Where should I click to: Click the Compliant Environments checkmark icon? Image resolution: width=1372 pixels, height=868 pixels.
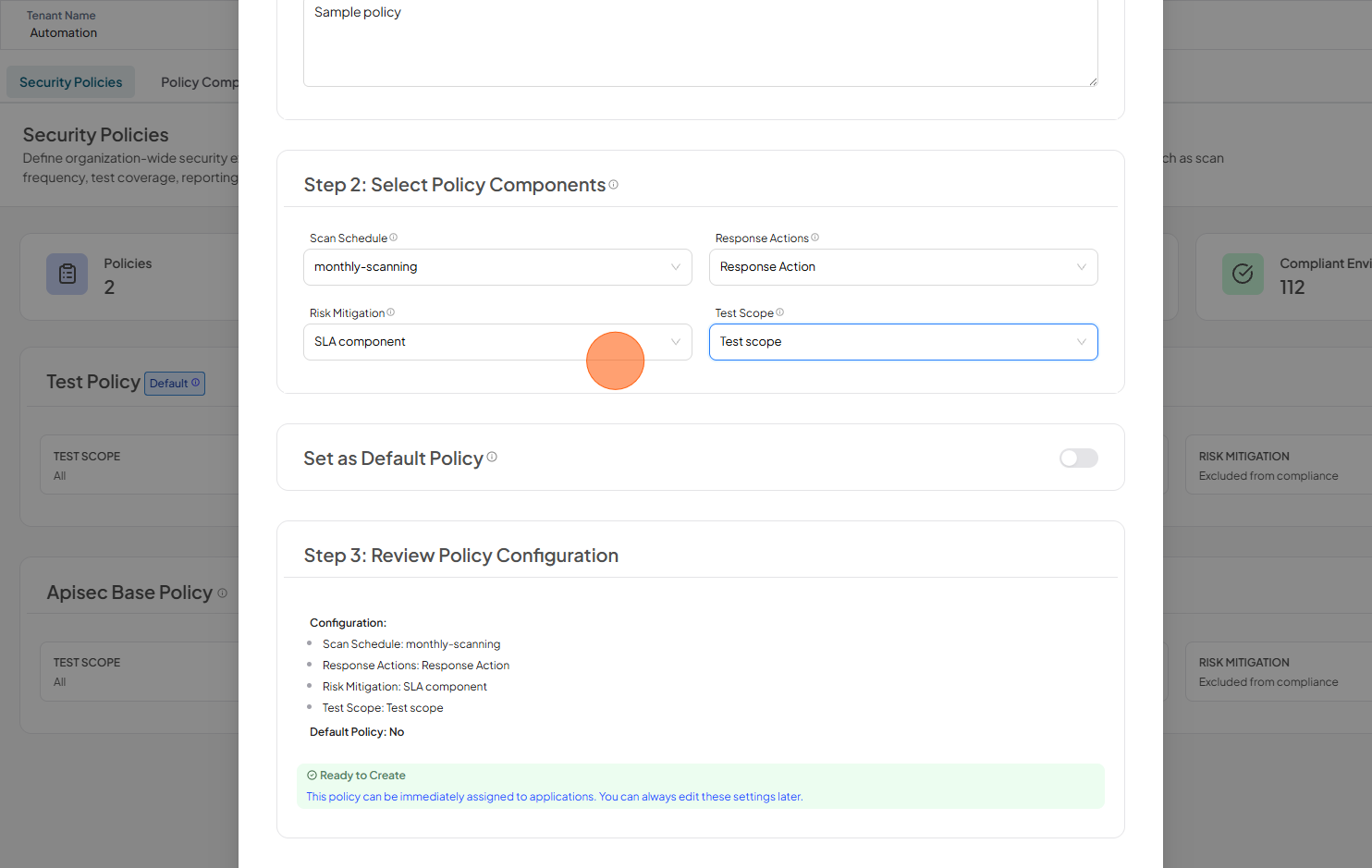tap(1243, 275)
